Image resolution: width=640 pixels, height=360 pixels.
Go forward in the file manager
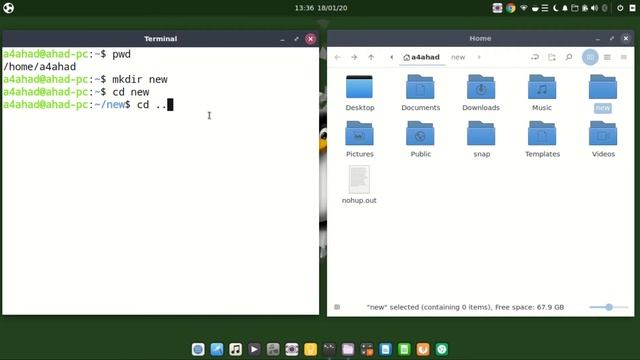click(354, 58)
